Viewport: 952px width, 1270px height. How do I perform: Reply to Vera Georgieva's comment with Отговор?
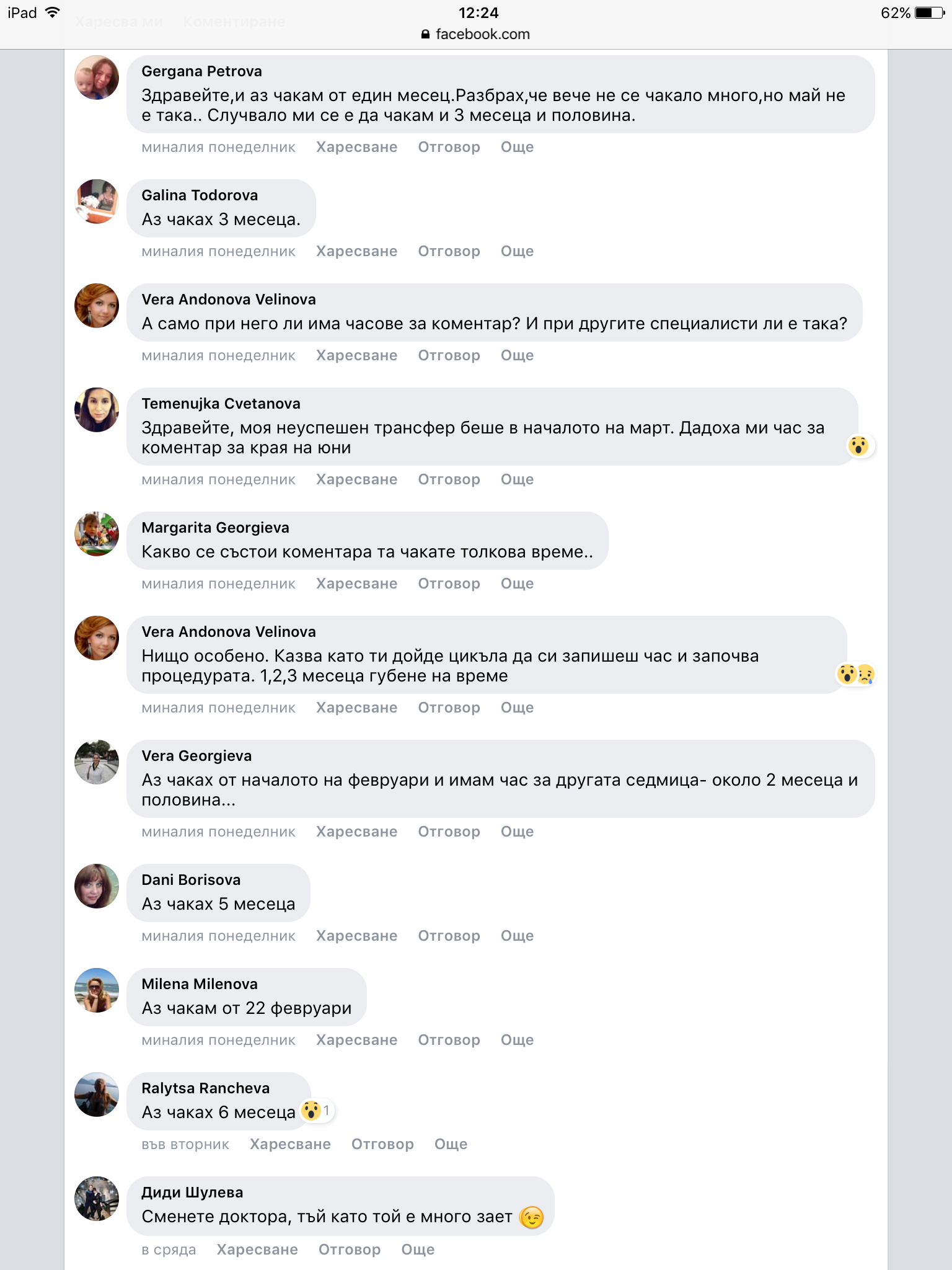point(449,832)
